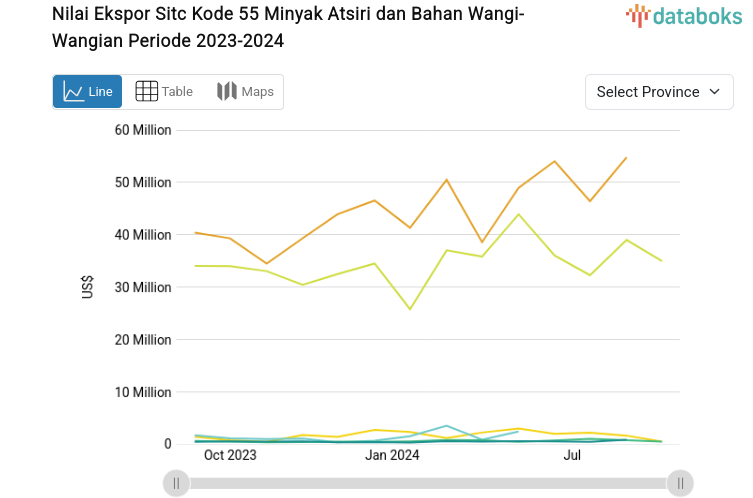Click the time range scrollbar track
753x498 pixels.
click(428, 484)
